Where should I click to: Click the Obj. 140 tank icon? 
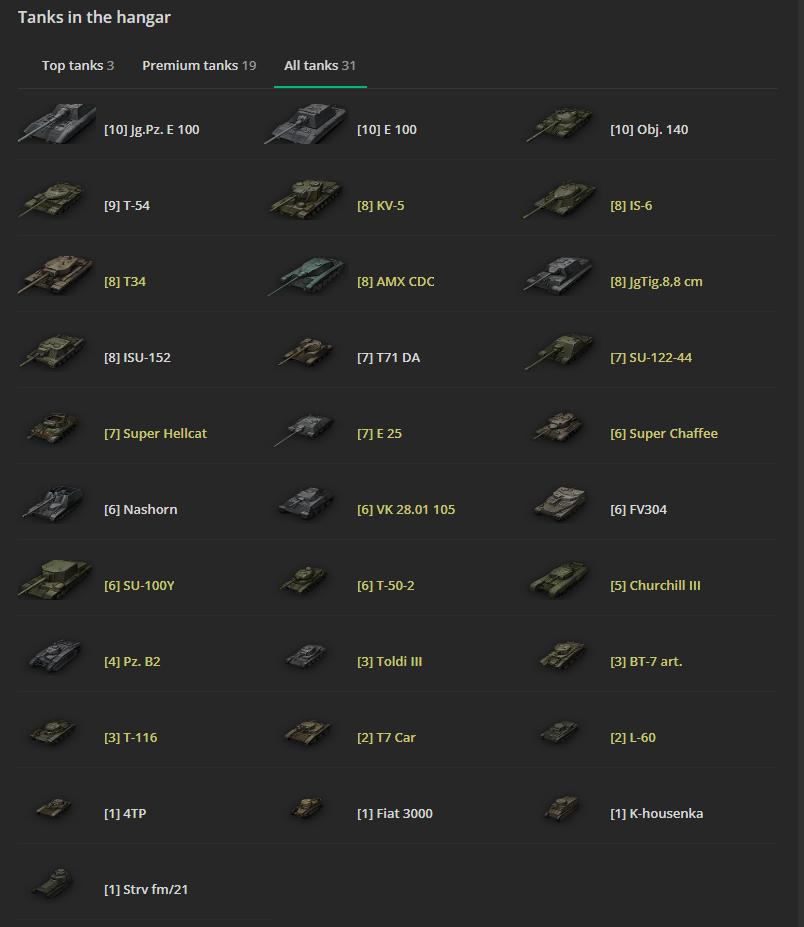559,124
